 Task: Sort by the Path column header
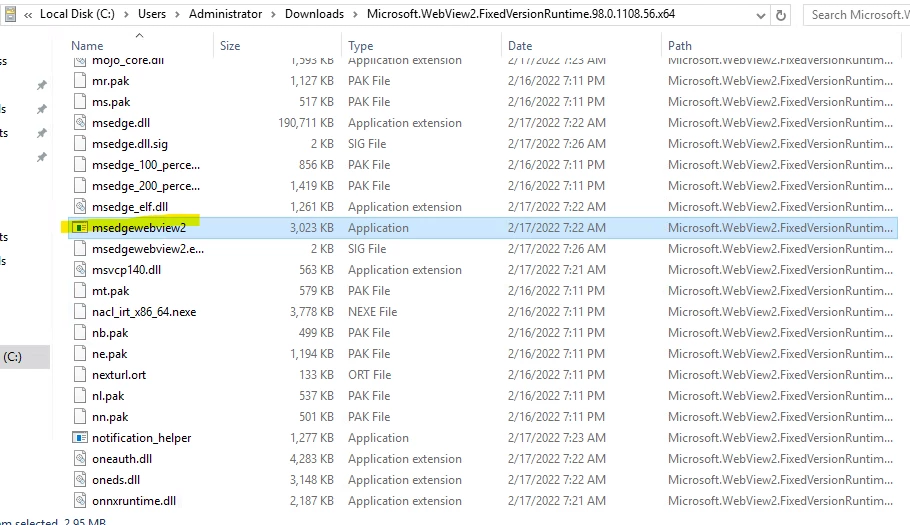[680, 46]
